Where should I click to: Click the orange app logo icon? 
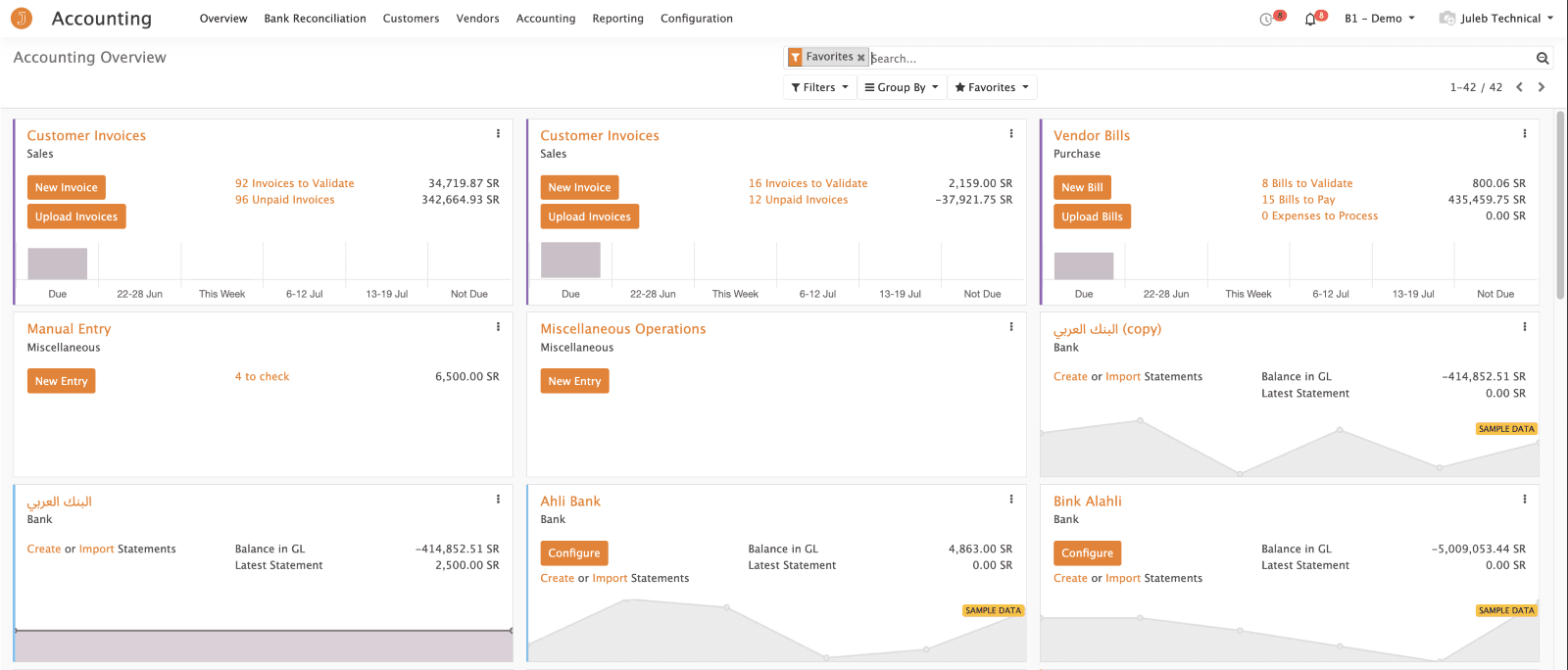(x=21, y=18)
